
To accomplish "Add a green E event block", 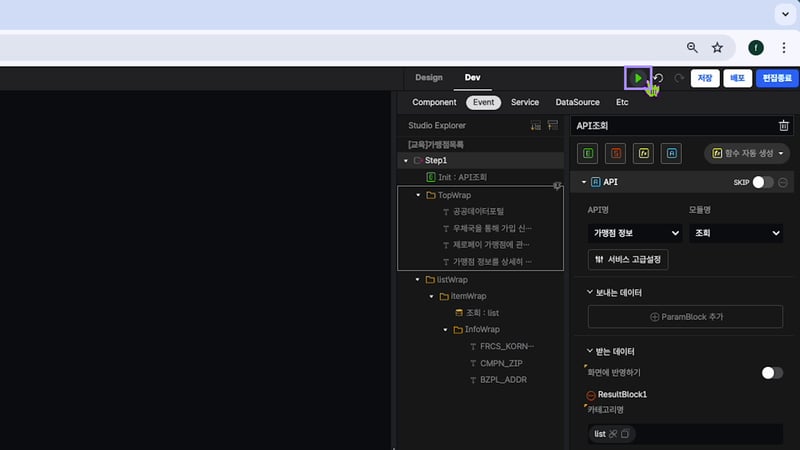I will tap(588, 153).
